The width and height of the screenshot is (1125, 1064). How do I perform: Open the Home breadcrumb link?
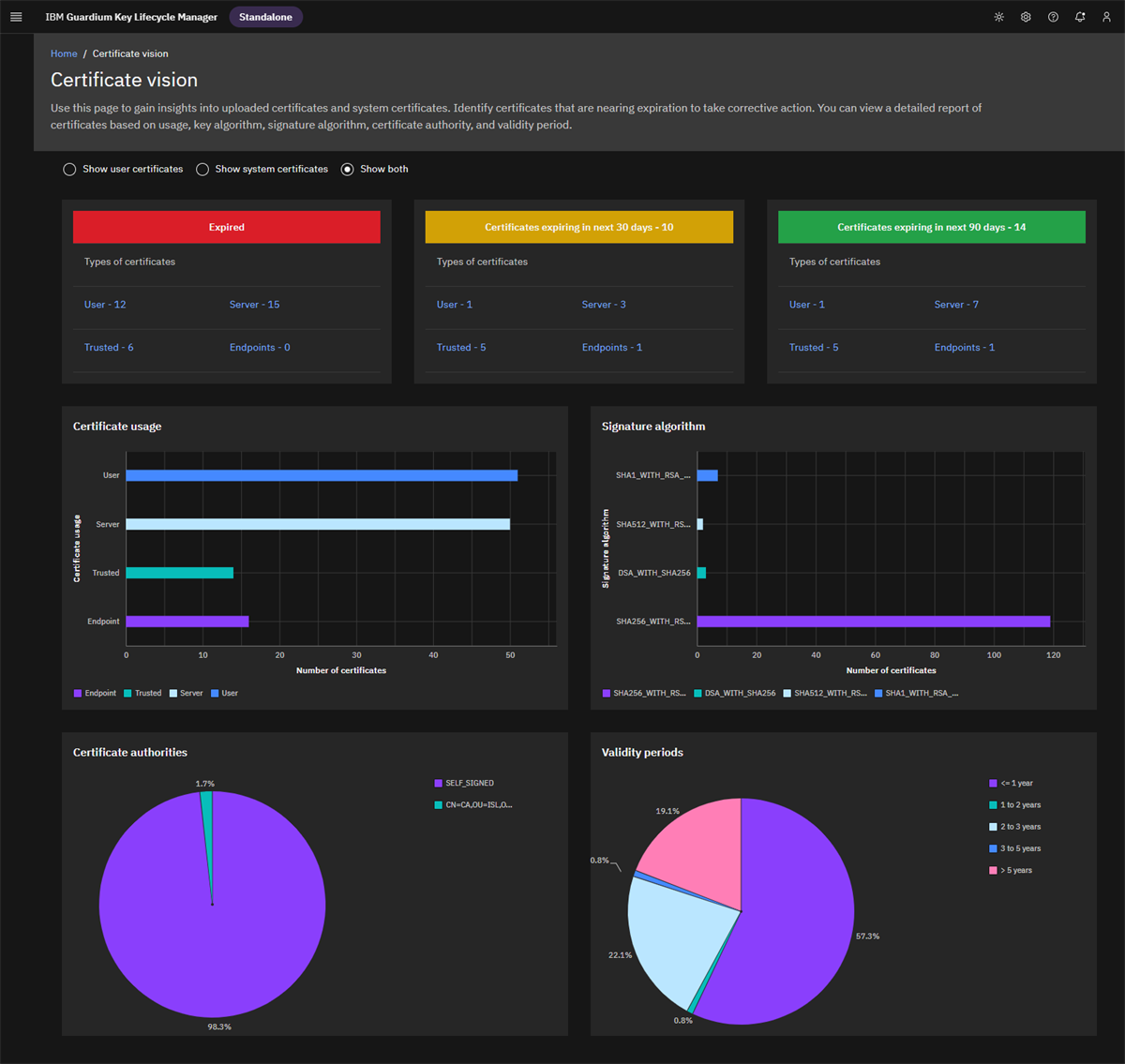pyautogui.click(x=64, y=53)
